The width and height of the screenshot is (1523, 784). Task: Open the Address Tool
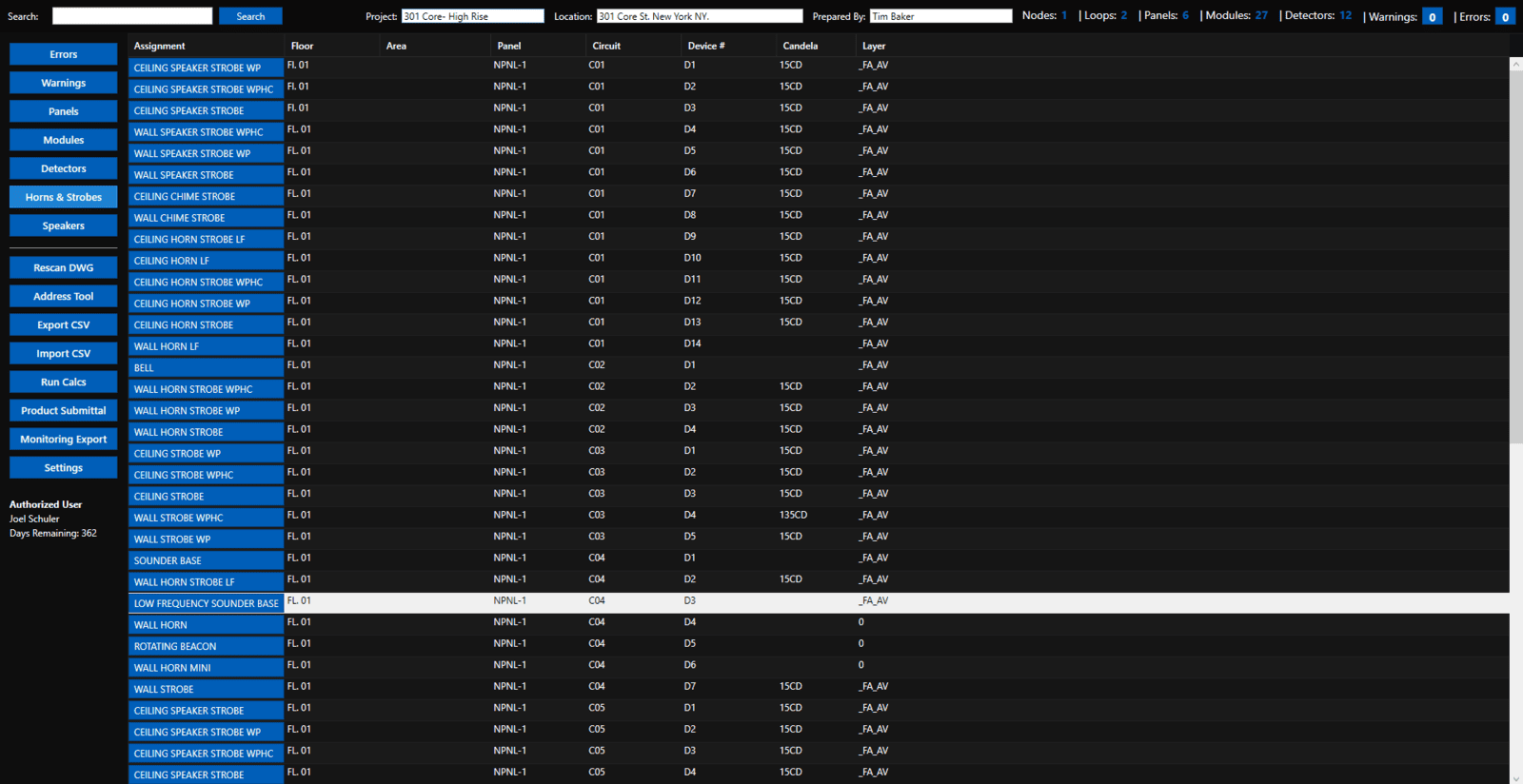pyautogui.click(x=64, y=296)
